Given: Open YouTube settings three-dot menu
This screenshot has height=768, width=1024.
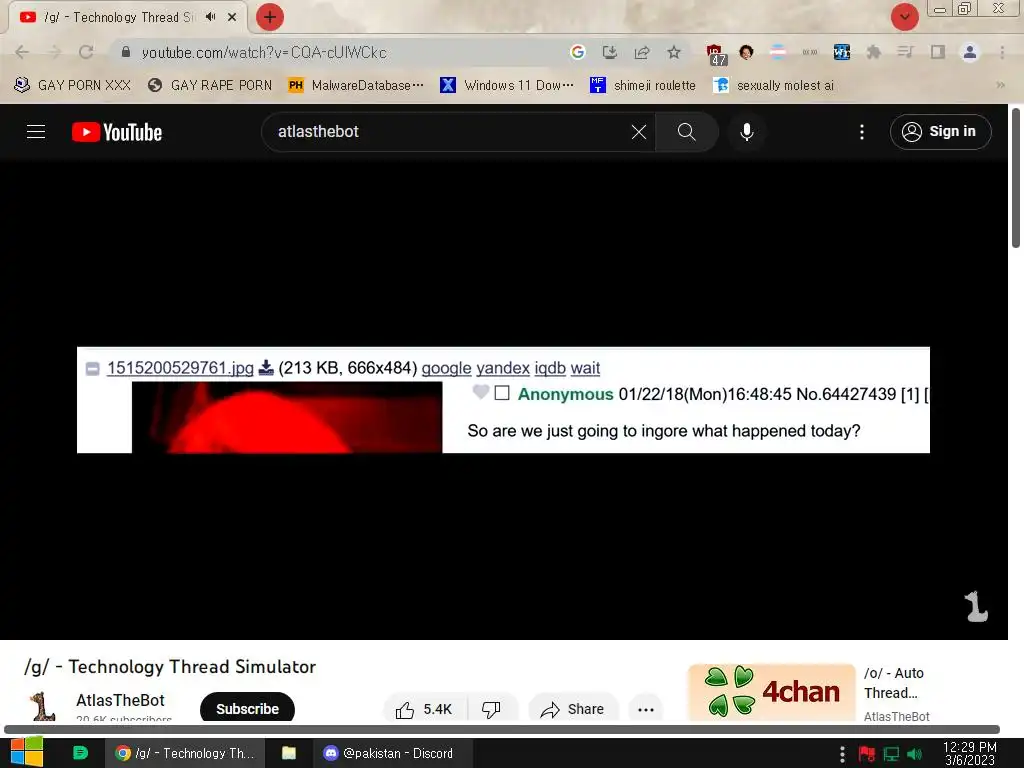Looking at the screenshot, I should pos(861,132).
